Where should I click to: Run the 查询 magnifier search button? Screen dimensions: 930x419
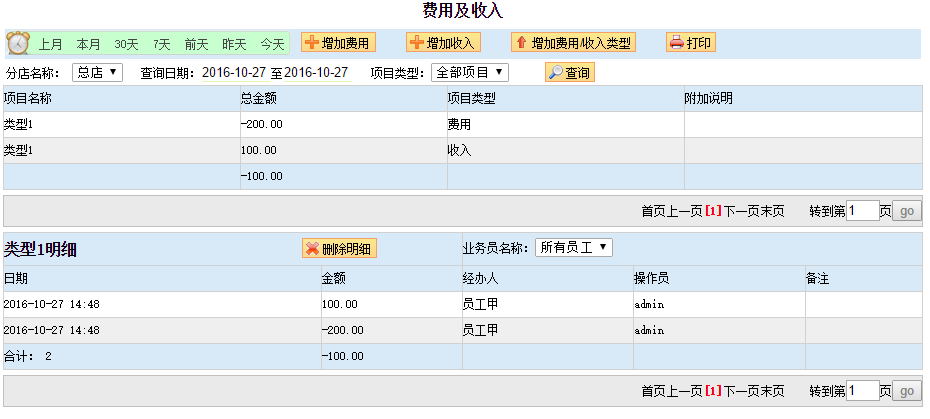(569, 73)
